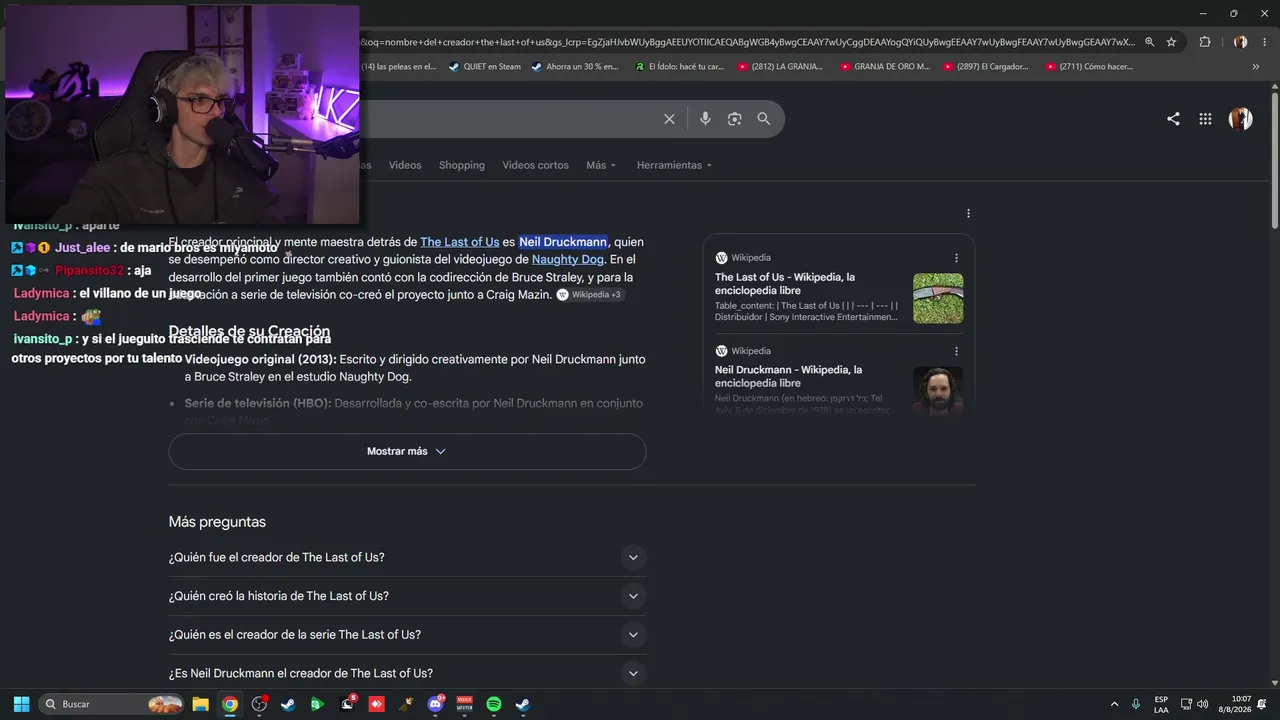Open the 'El Ídolo: hacé tu car...' bookmark

click(679, 67)
